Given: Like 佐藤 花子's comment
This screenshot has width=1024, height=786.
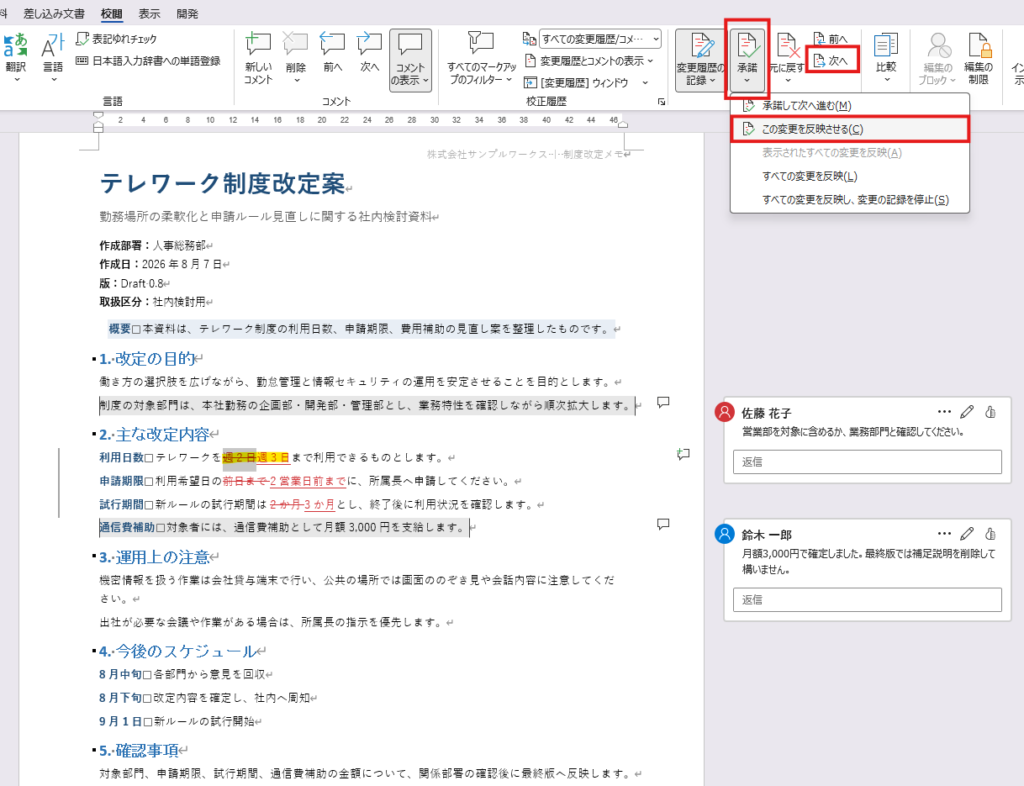Looking at the screenshot, I should pos(991,411).
